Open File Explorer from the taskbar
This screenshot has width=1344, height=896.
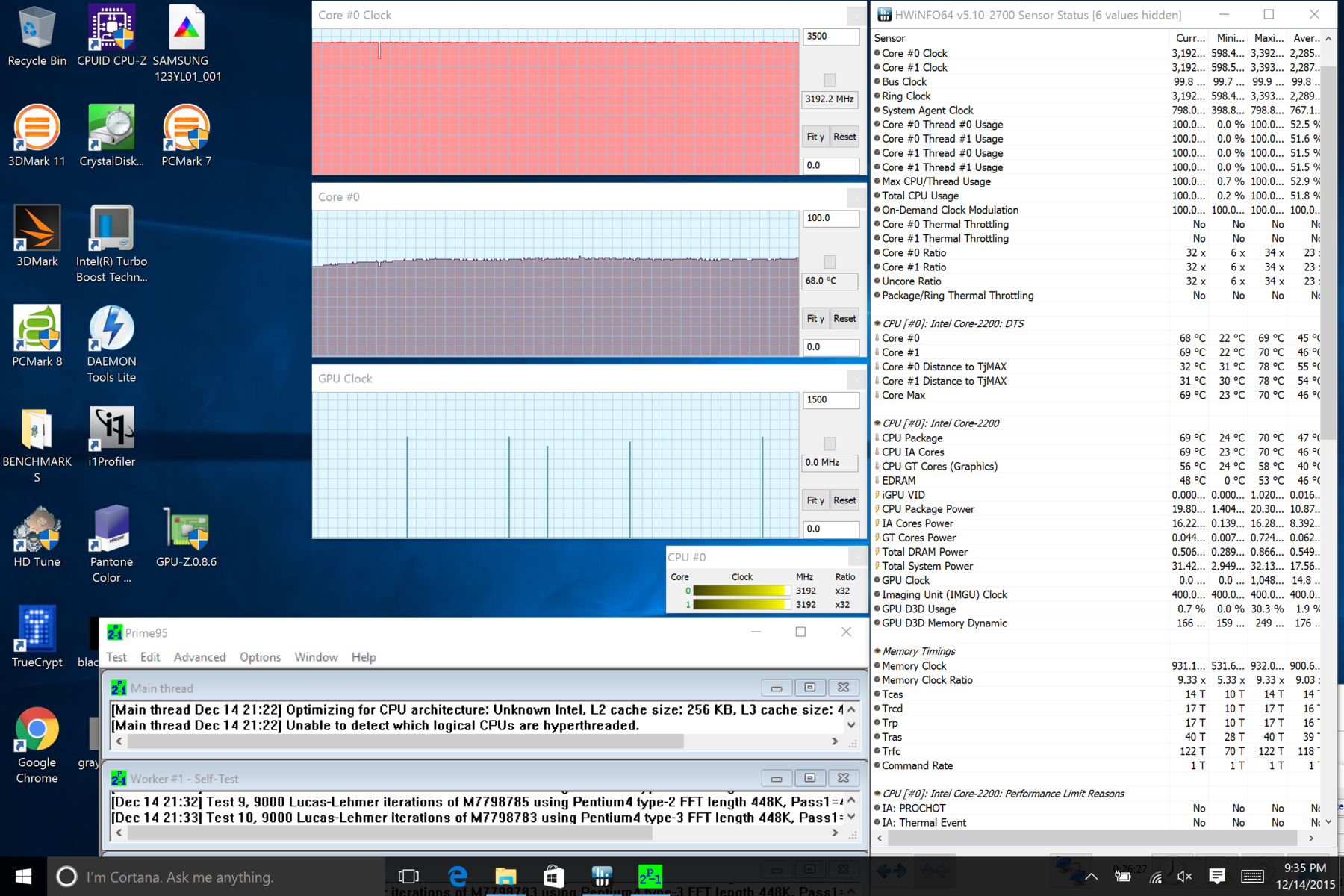505,877
